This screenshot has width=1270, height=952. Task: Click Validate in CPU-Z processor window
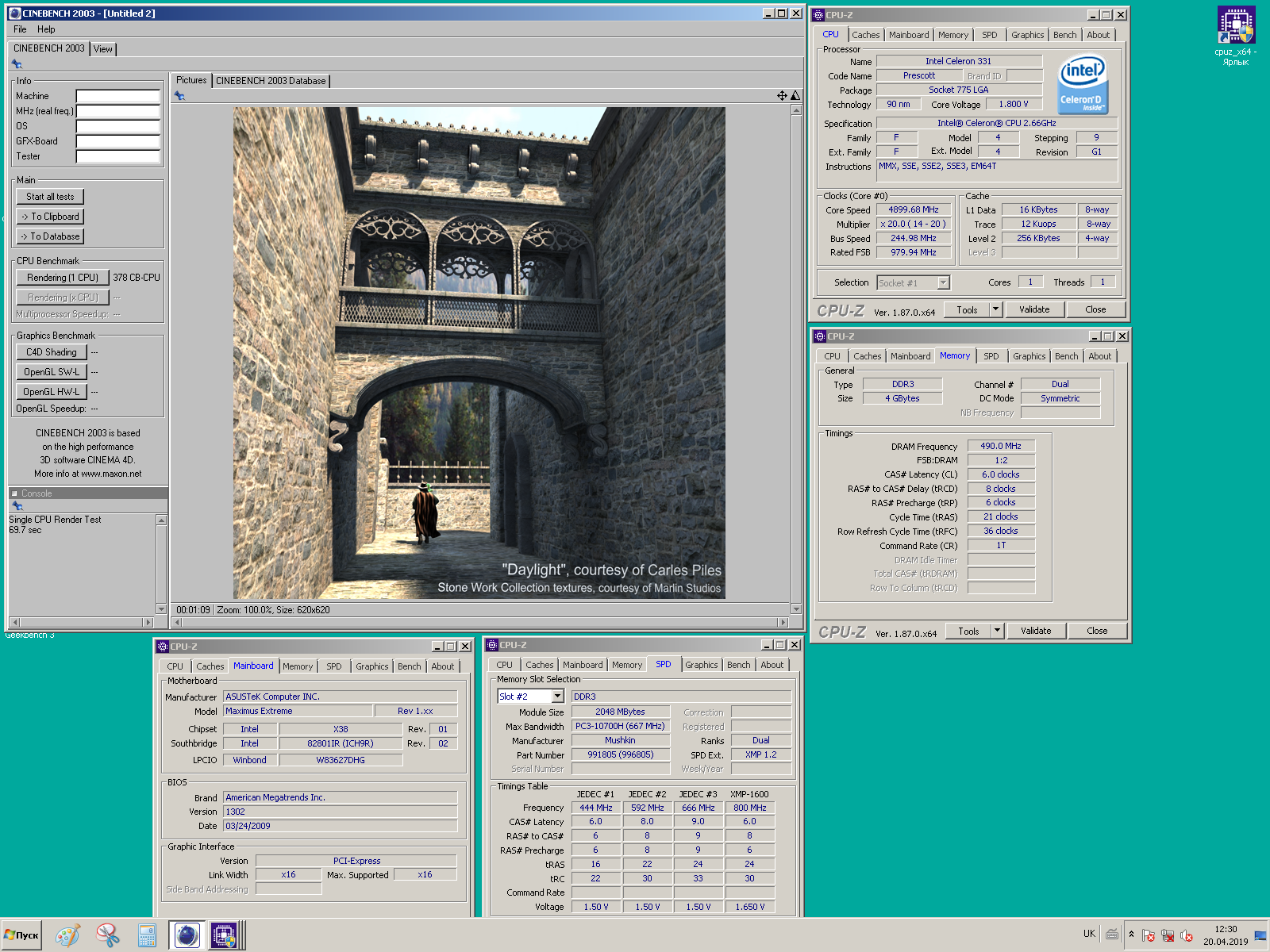(x=1034, y=309)
